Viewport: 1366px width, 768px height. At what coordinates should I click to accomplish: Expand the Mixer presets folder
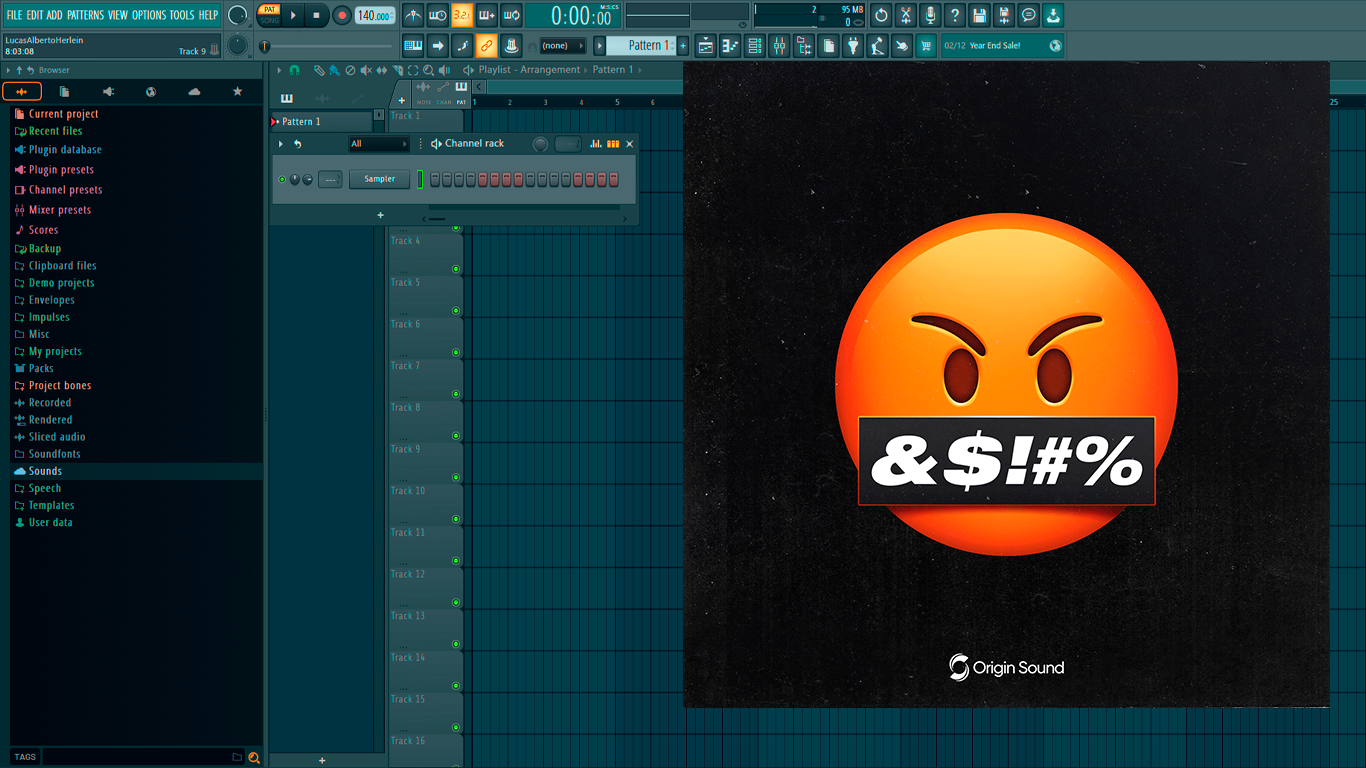pyautogui.click(x=60, y=210)
